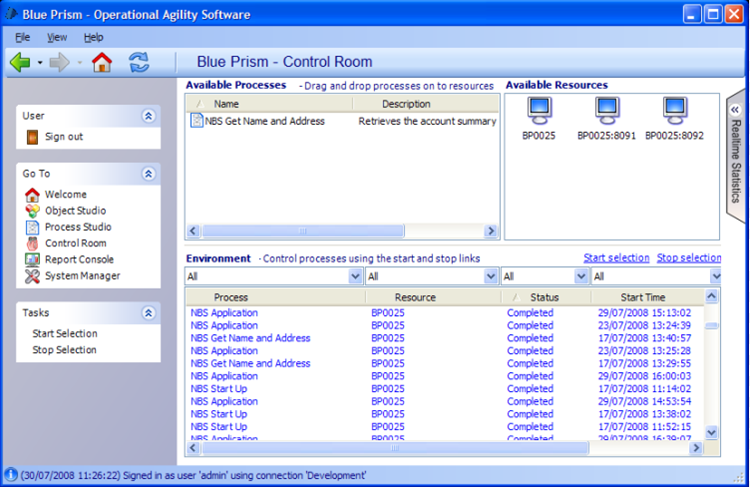This screenshot has width=750, height=487.
Task: Click the green Back arrow icon
Action: tap(19, 63)
